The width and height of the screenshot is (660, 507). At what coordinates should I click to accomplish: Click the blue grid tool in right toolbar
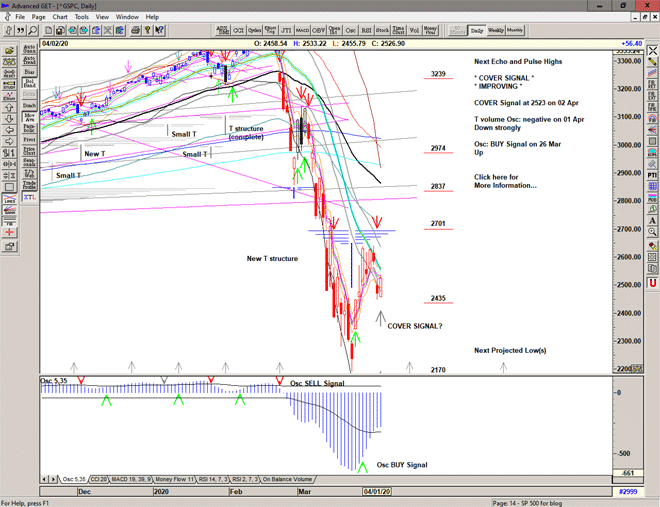[x=652, y=186]
